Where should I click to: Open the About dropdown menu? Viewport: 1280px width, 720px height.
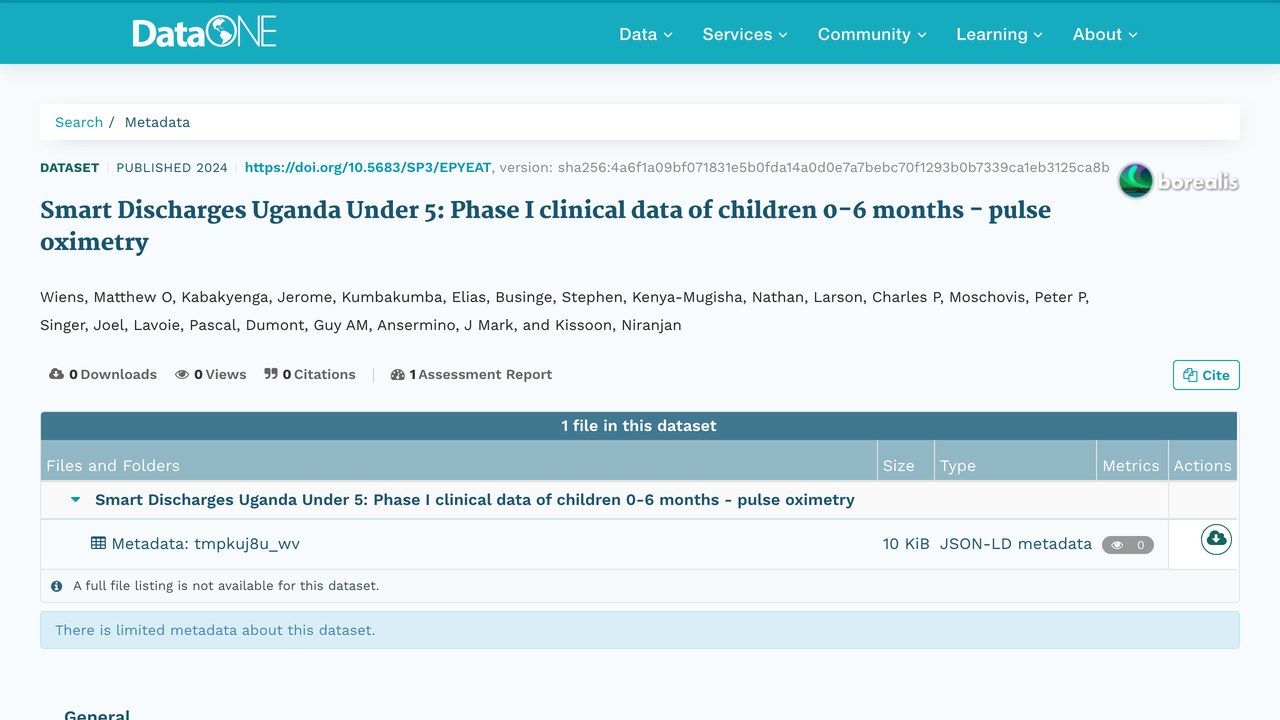(1105, 34)
